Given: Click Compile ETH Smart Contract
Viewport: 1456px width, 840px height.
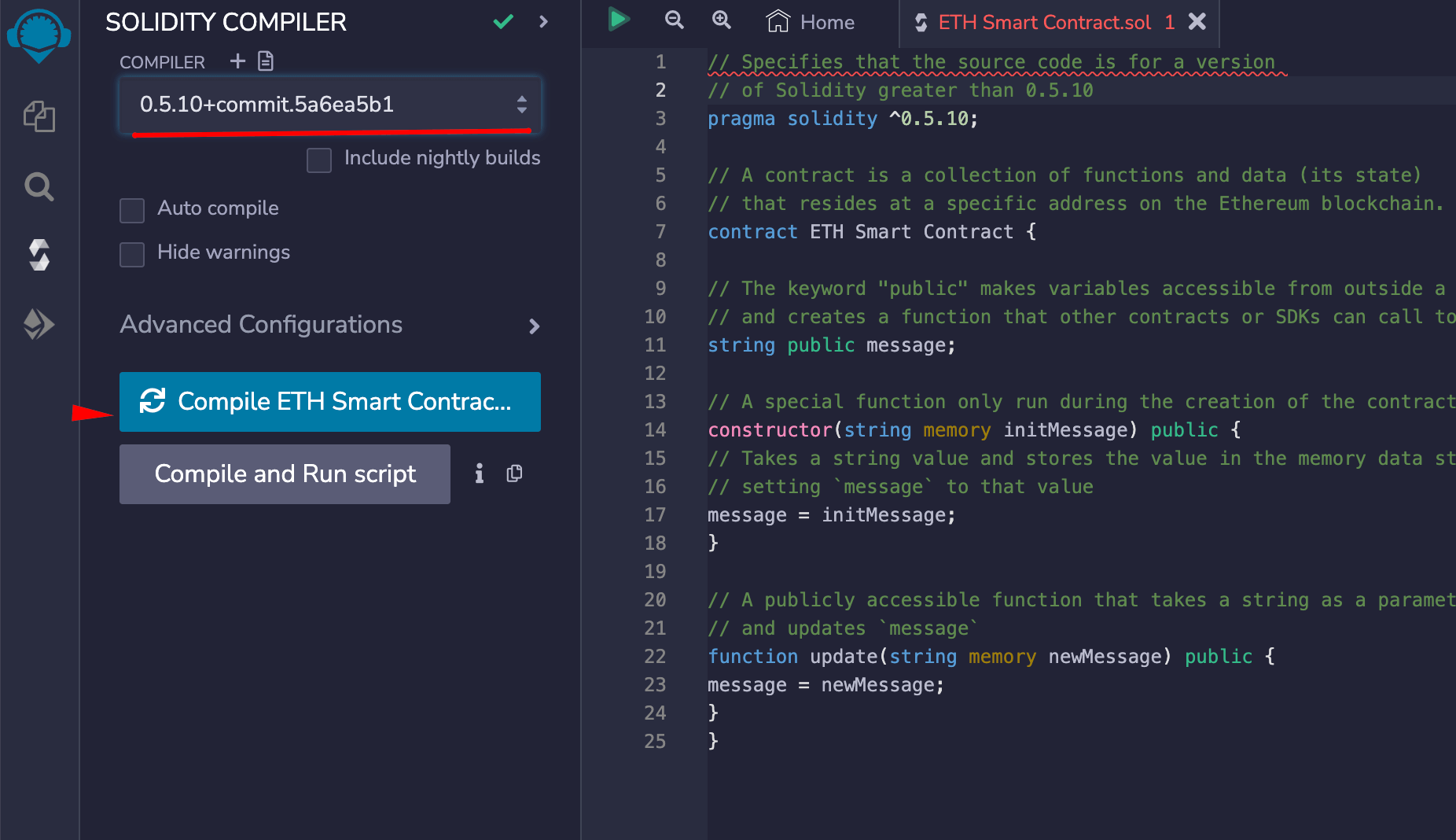Looking at the screenshot, I should pos(329,402).
